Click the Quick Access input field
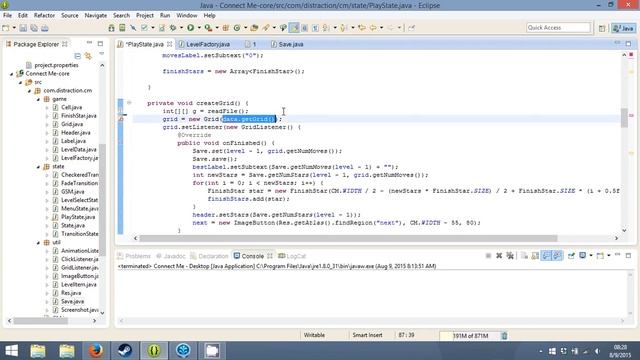This screenshot has width=640, height=360. pos(558,28)
